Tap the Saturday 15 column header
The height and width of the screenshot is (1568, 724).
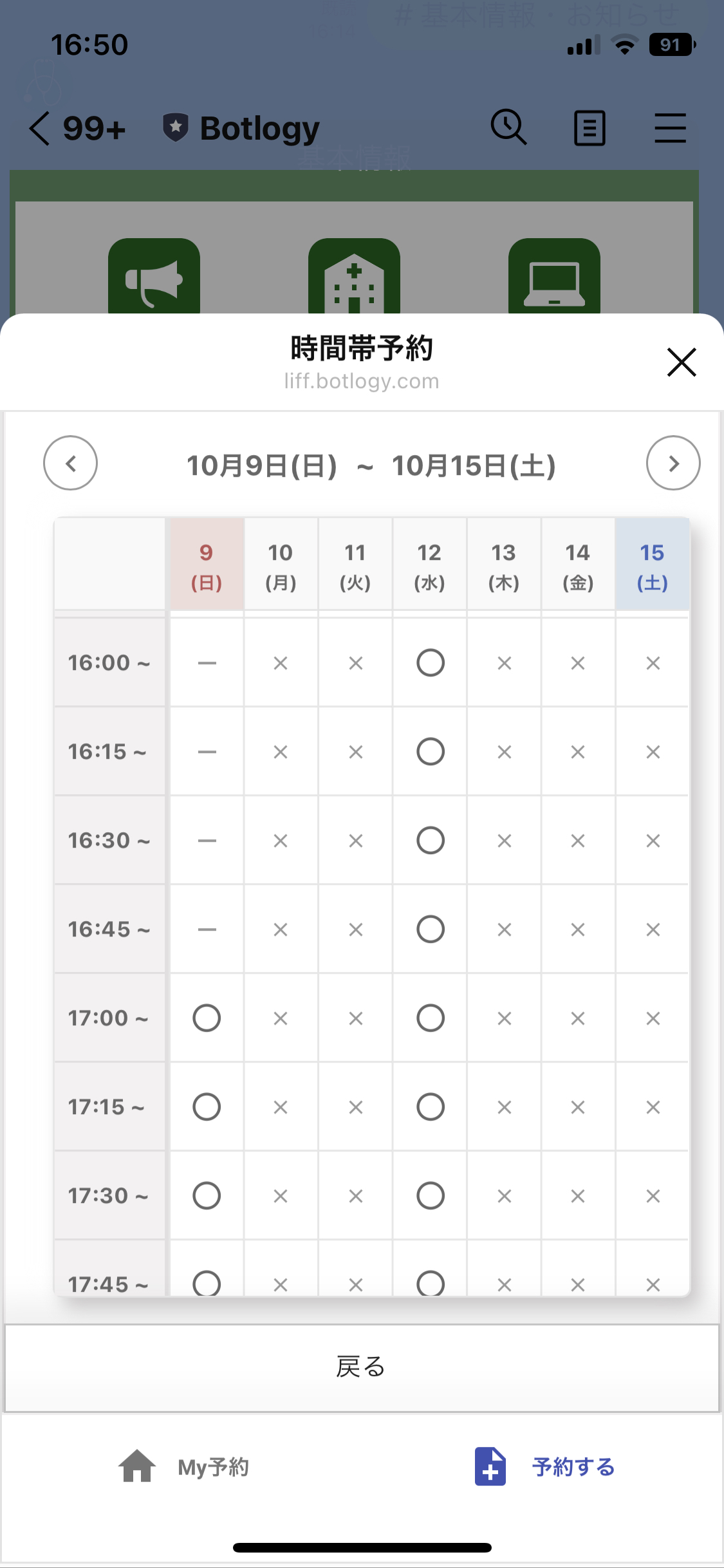pos(652,565)
